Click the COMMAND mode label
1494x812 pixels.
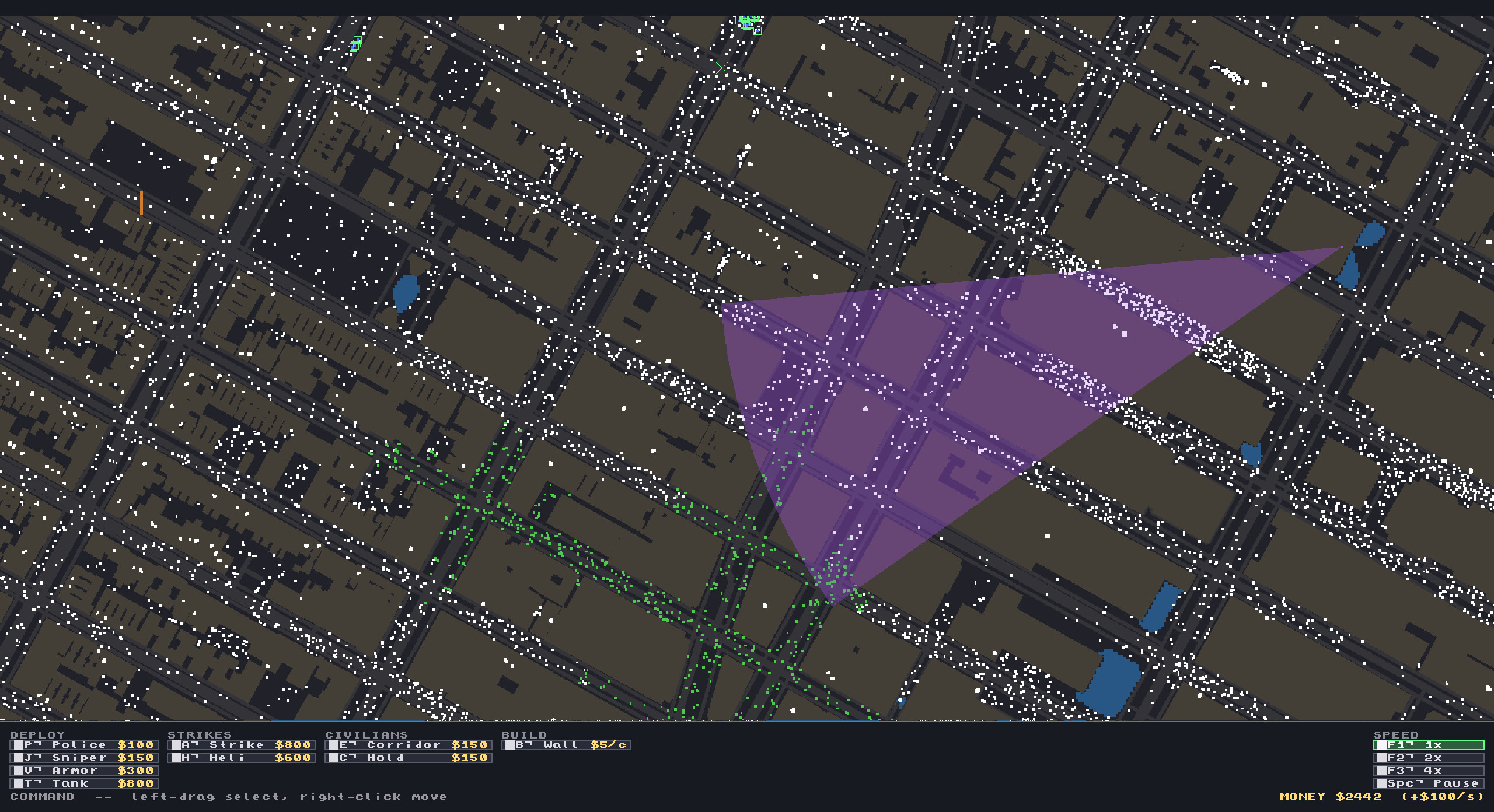click(42, 797)
